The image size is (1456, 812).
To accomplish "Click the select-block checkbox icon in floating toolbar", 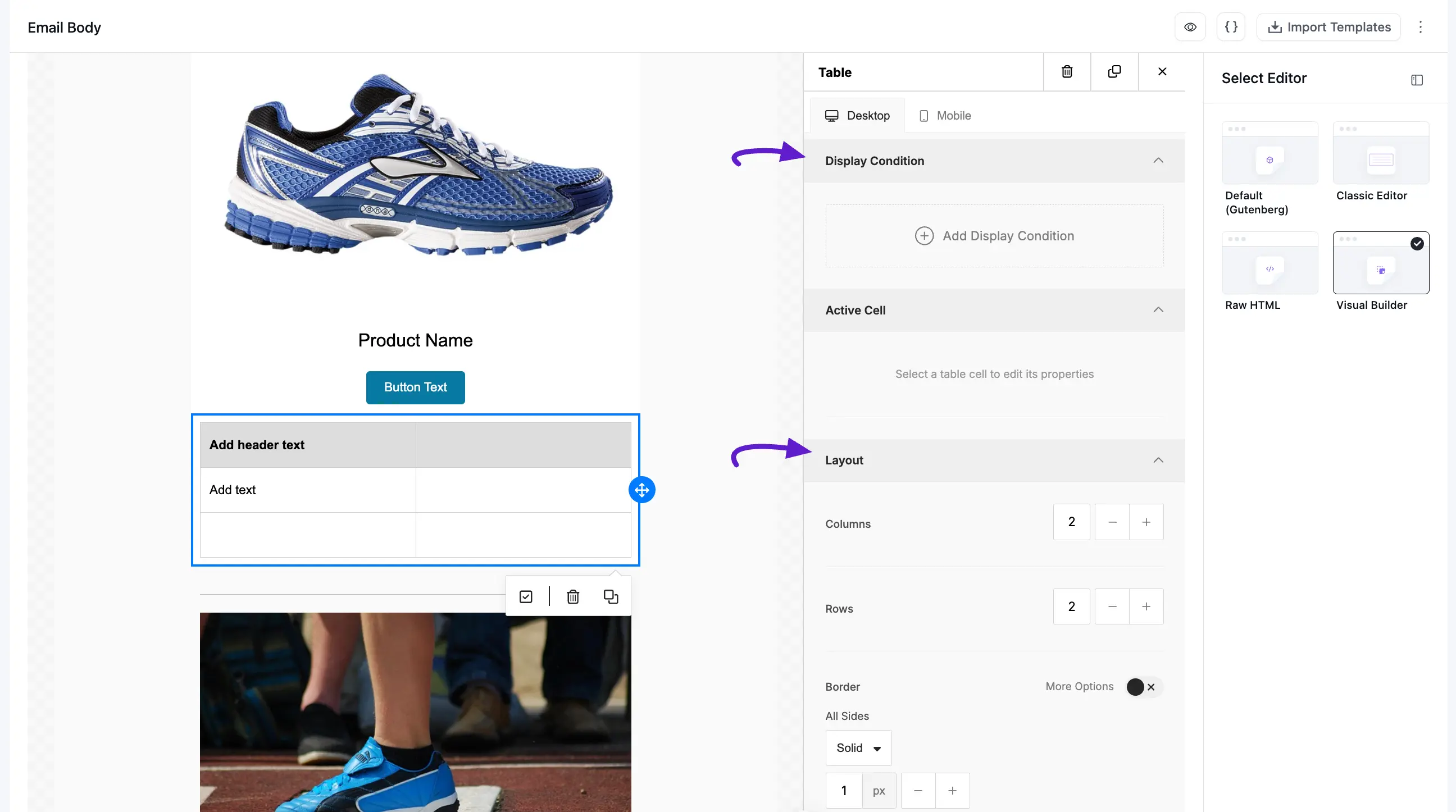I will pos(526,597).
